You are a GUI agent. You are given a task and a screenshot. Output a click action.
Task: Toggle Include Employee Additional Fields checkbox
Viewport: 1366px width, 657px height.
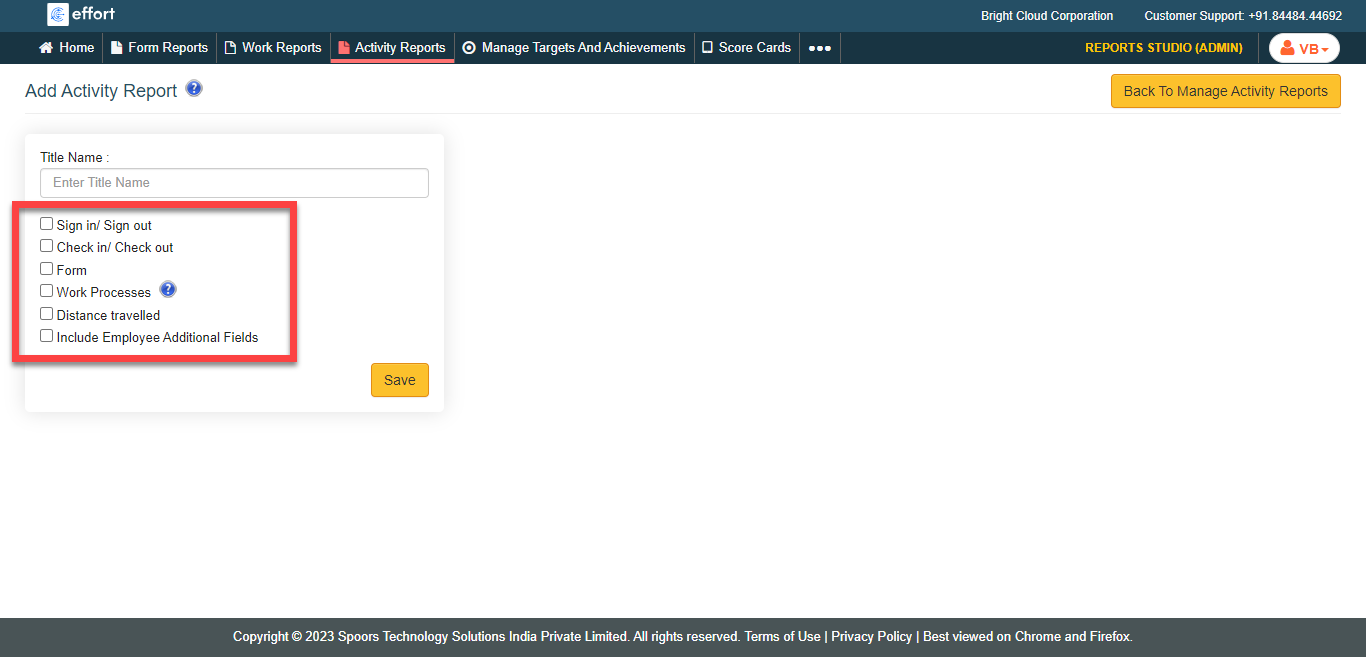[47, 336]
